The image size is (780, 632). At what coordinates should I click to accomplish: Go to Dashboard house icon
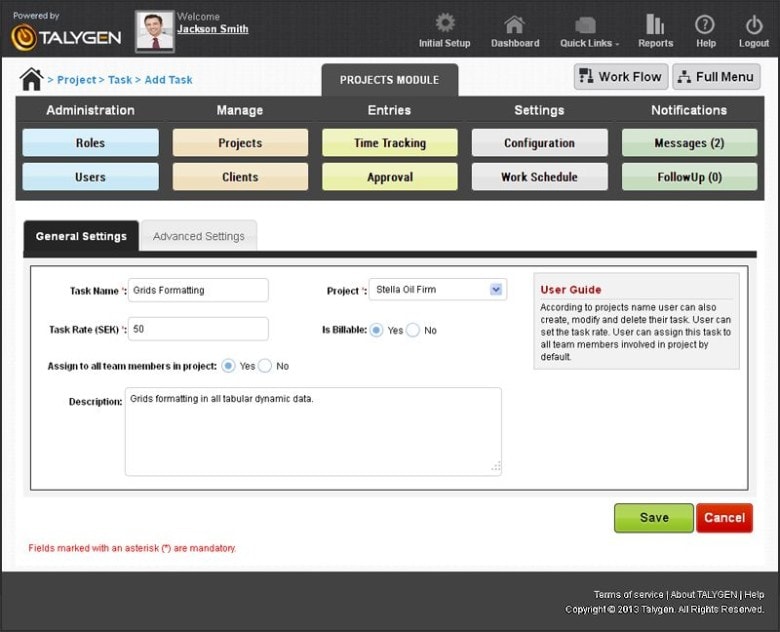pos(514,24)
